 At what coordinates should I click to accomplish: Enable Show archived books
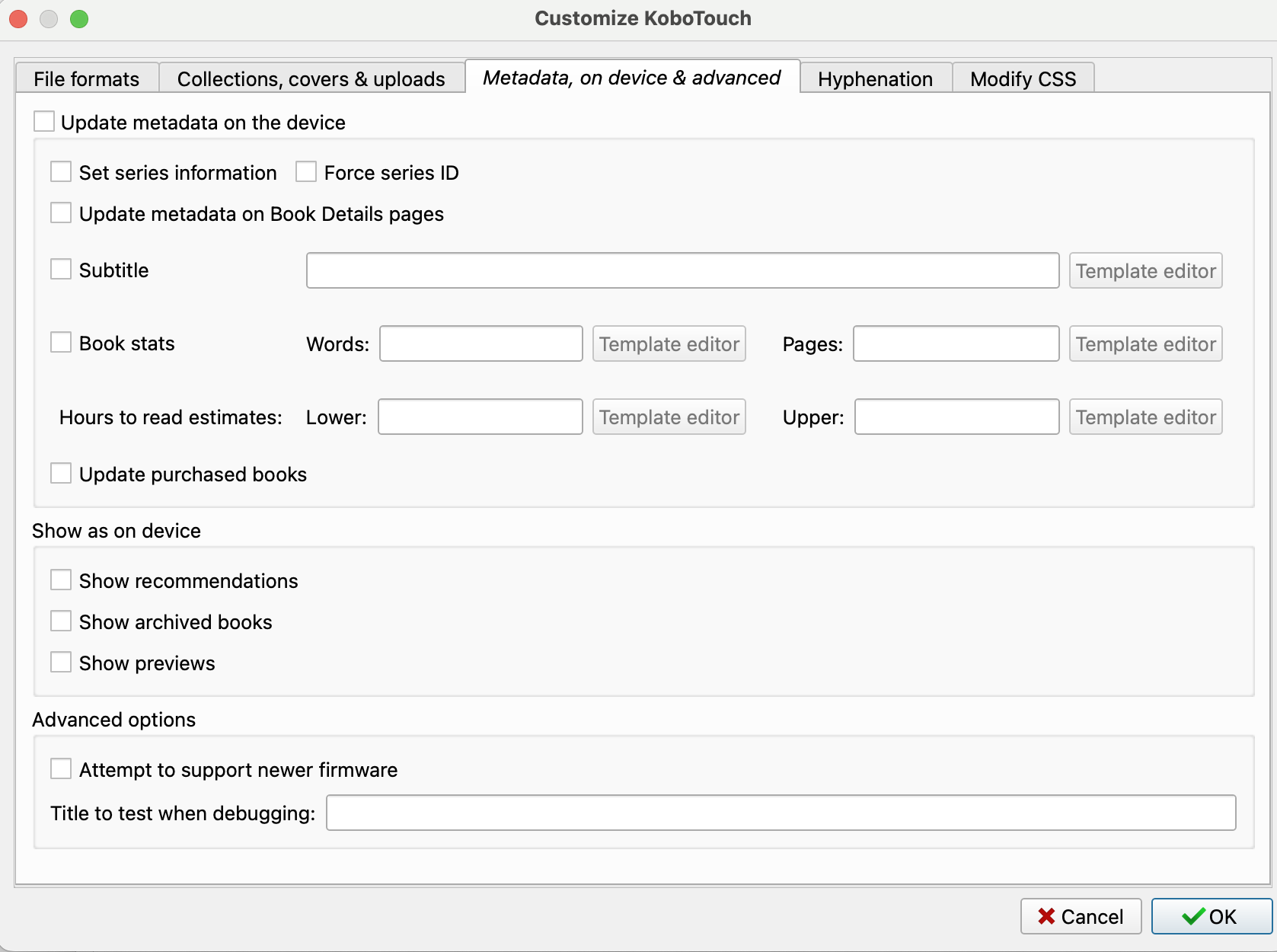pyautogui.click(x=61, y=621)
